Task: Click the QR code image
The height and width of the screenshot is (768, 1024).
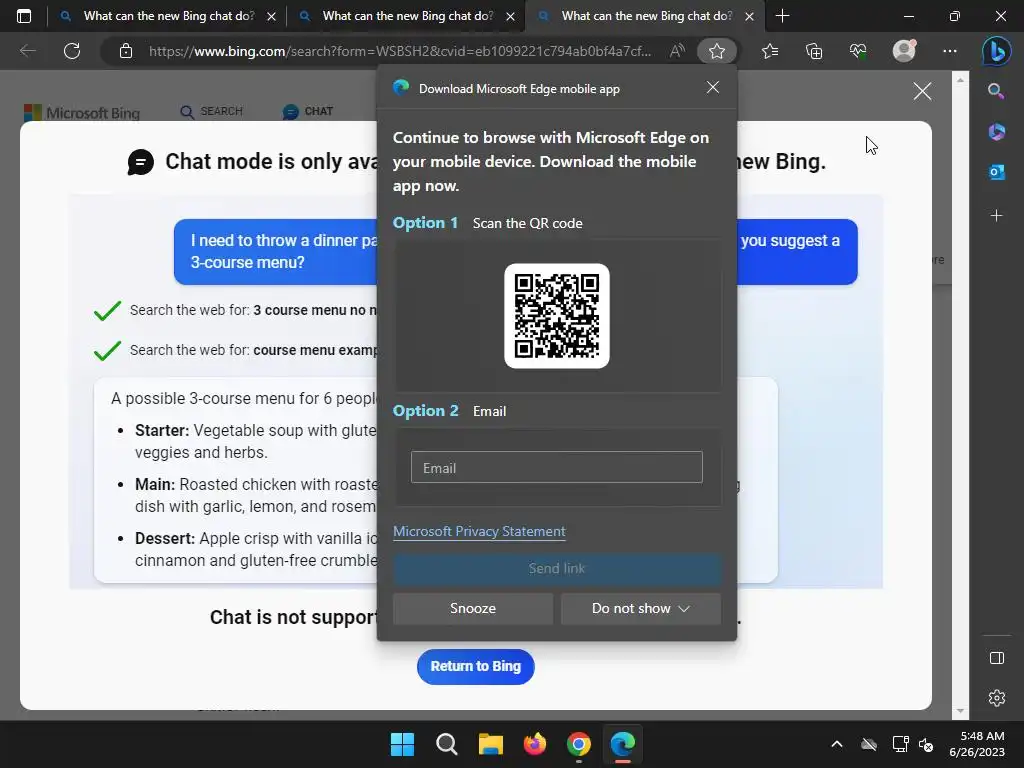Action: [x=557, y=316]
